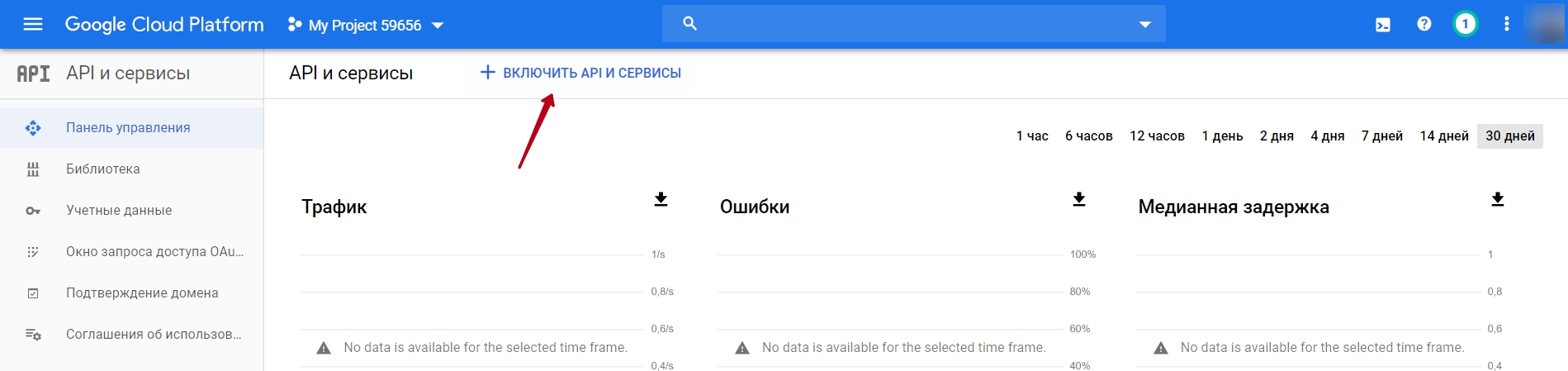Screen dimensions: 1568x371
Task: Expand the My Project 59656 selector
Action: pyautogui.click(x=366, y=25)
